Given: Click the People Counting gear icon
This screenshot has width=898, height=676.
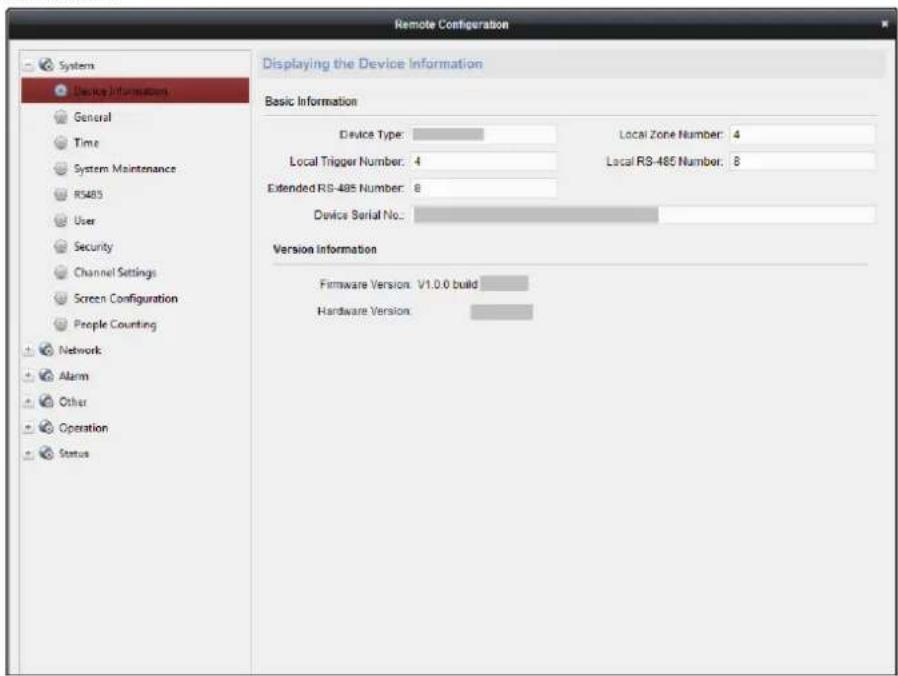Looking at the screenshot, I should (x=61, y=324).
